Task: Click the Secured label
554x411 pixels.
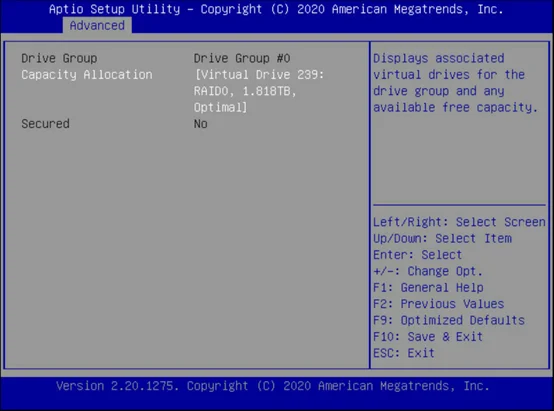Action: coord(45,124)
